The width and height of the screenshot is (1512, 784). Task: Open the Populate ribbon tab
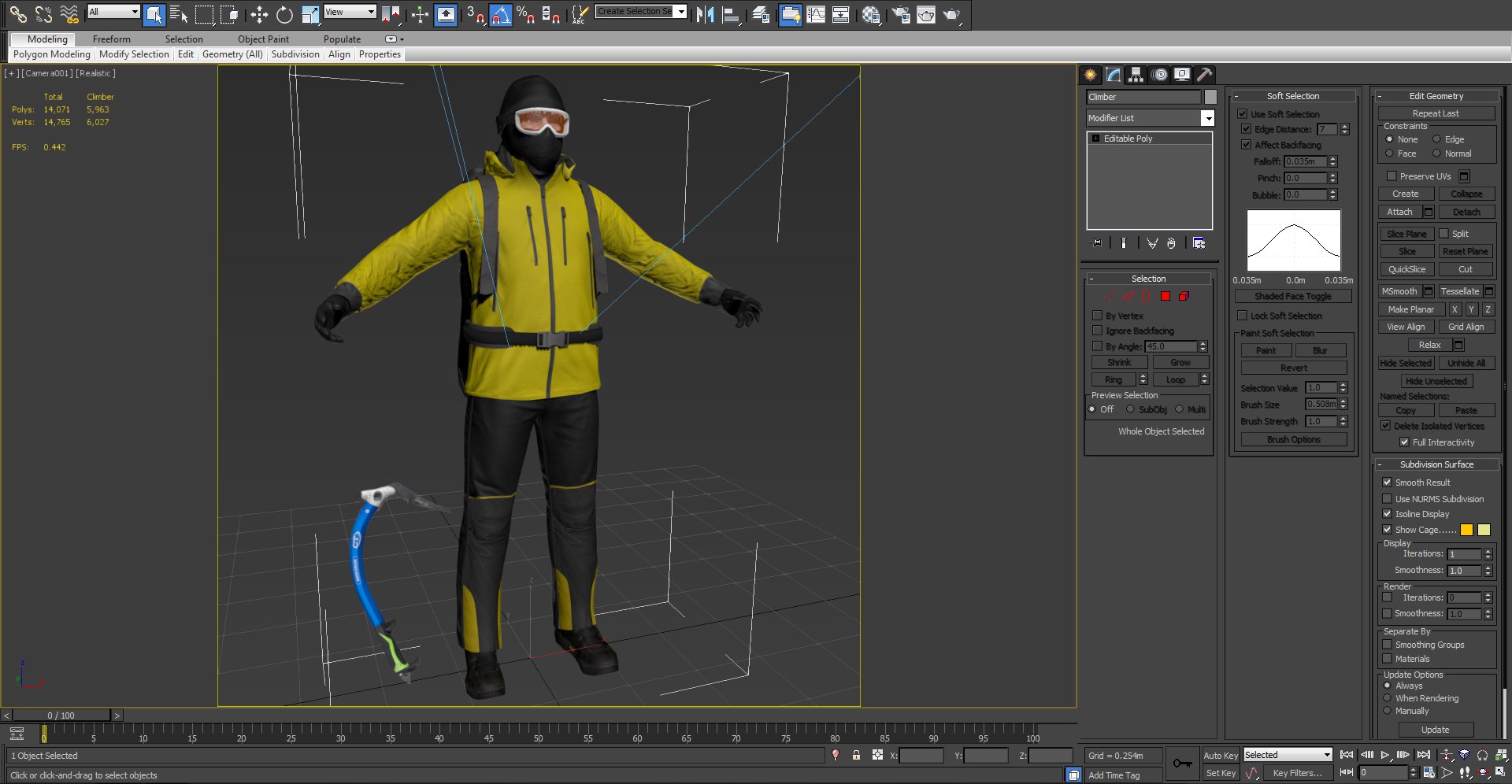point(342,39)
